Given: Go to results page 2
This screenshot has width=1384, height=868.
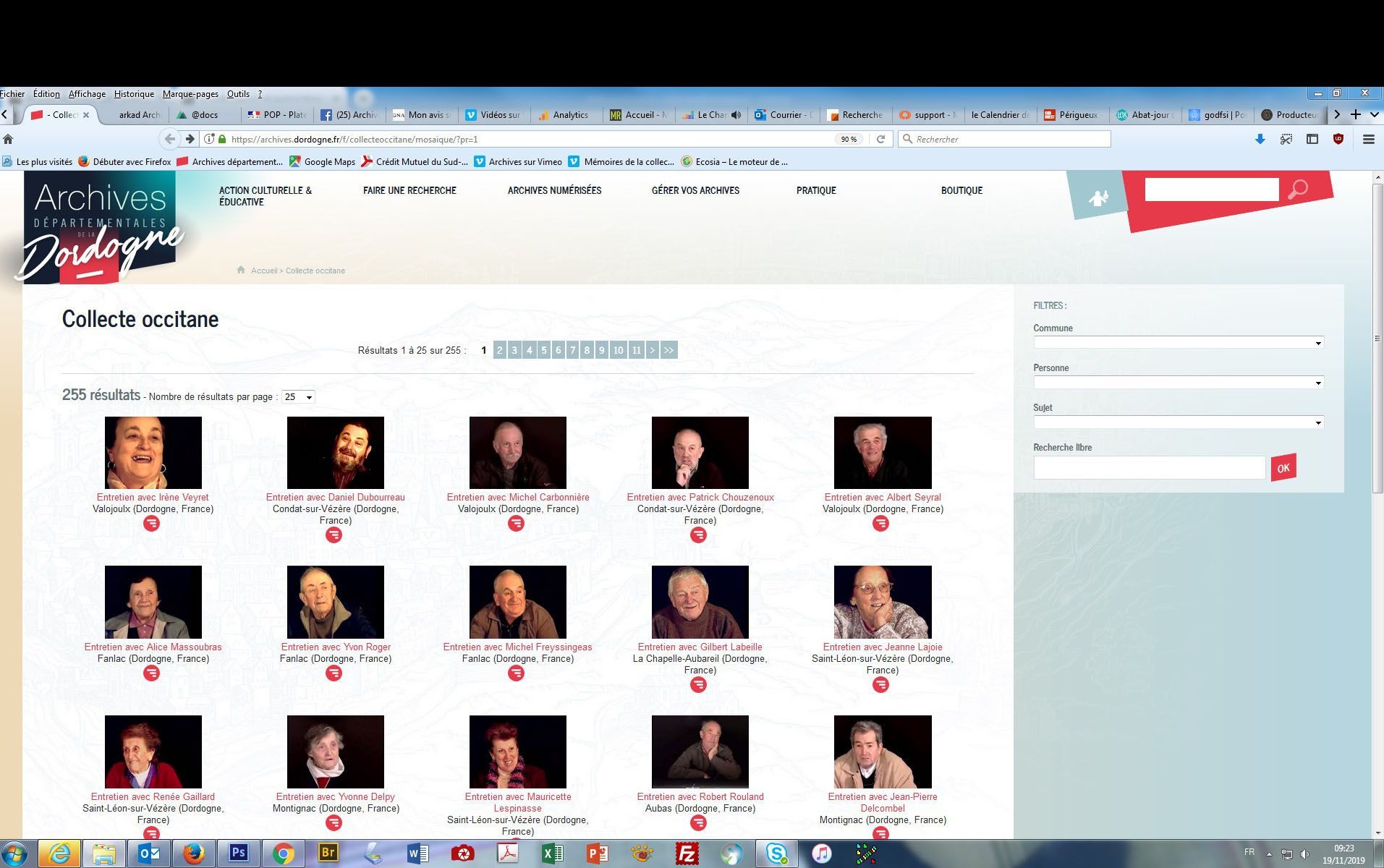Looking at the screenshot, I should click(499, 350).
